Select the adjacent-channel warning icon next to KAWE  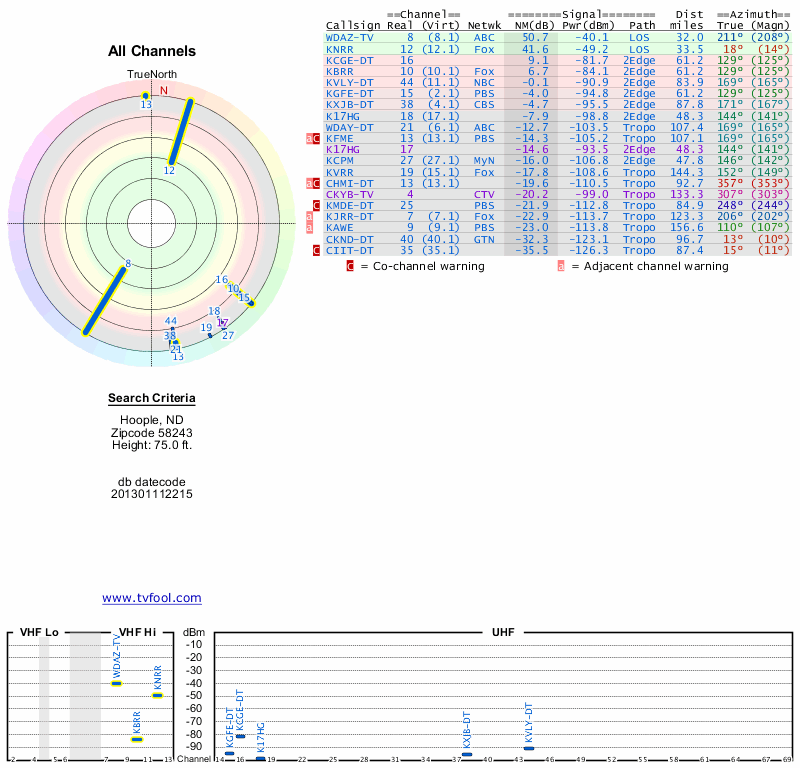coord(309,228)
